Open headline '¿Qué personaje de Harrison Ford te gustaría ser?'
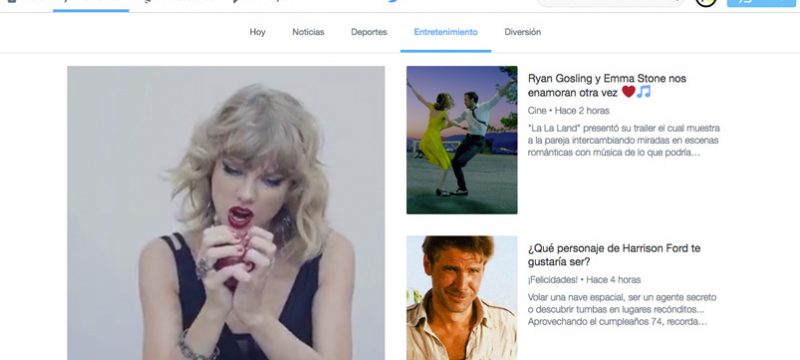800x360 pixels. coord(614,255)
